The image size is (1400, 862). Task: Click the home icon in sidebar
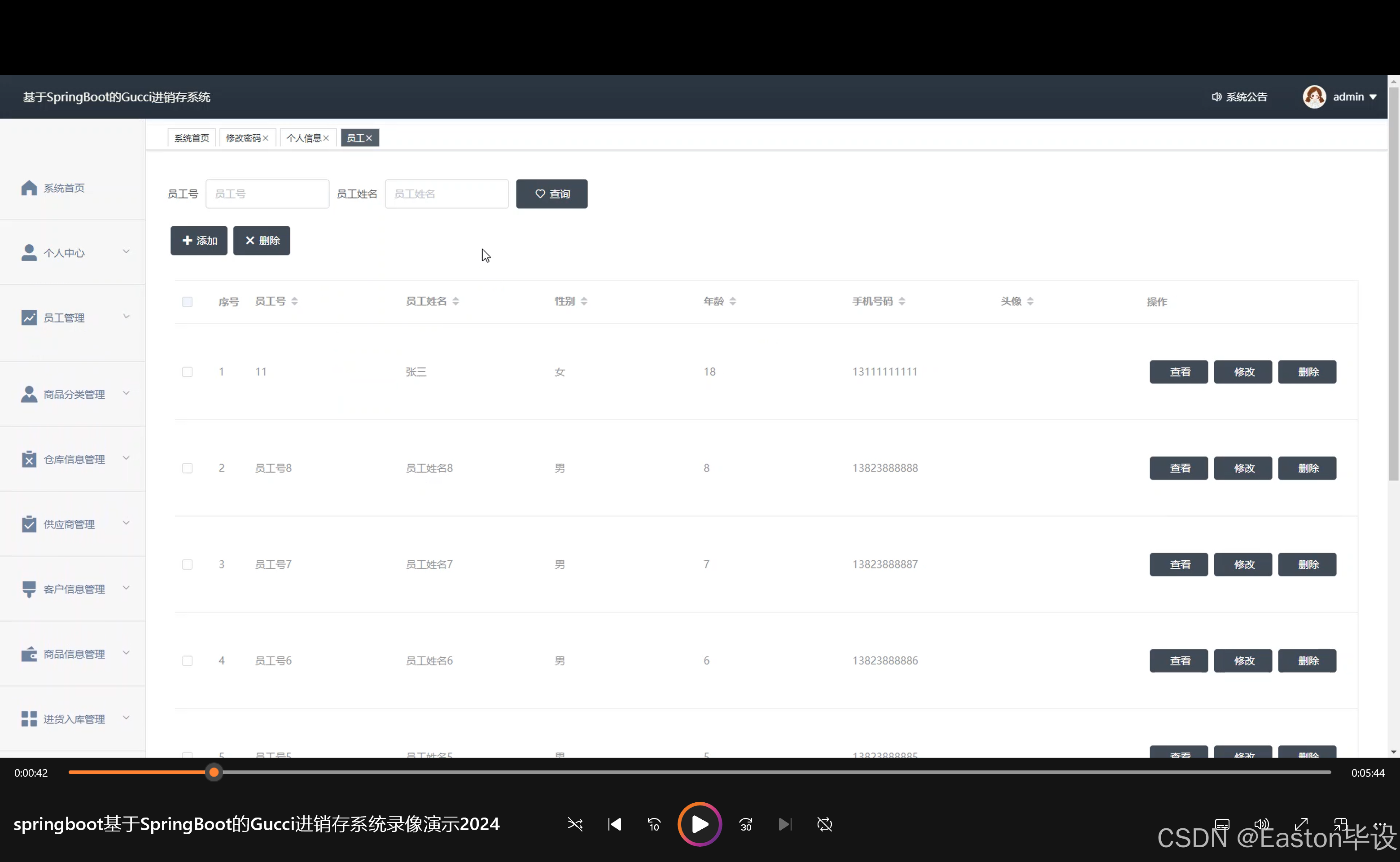tap(29, 188)
